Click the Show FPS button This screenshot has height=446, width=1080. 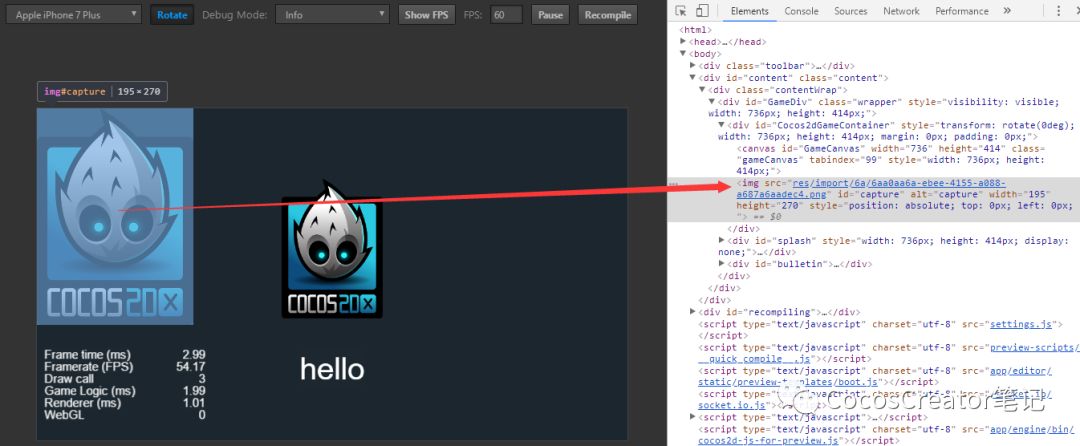(x=426, y=14)
